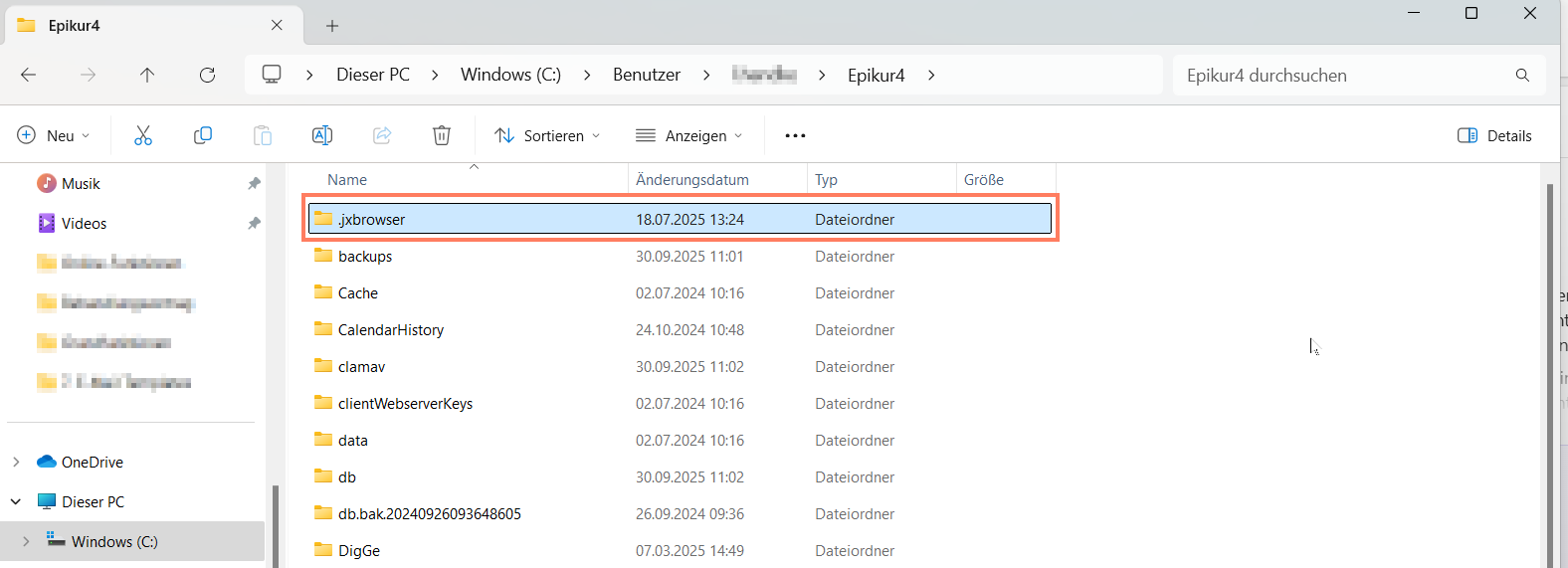Click the Delete trash icon

tap(442, 135)
